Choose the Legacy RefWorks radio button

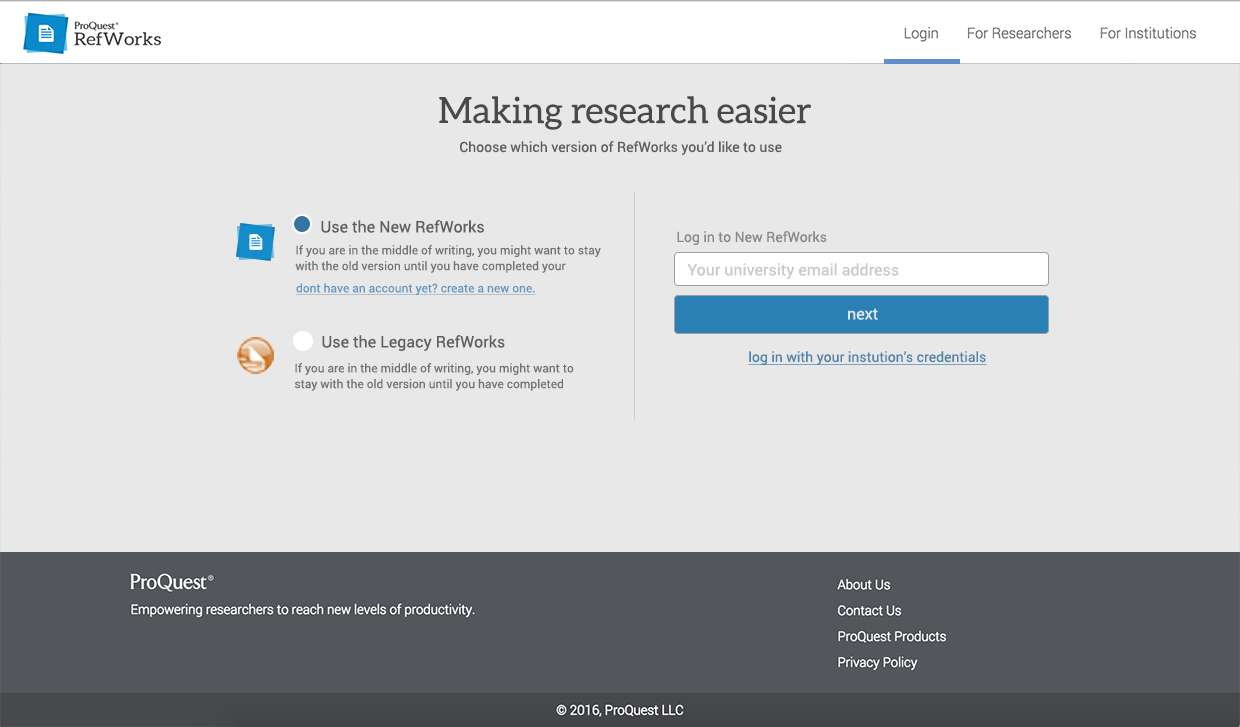303,341
